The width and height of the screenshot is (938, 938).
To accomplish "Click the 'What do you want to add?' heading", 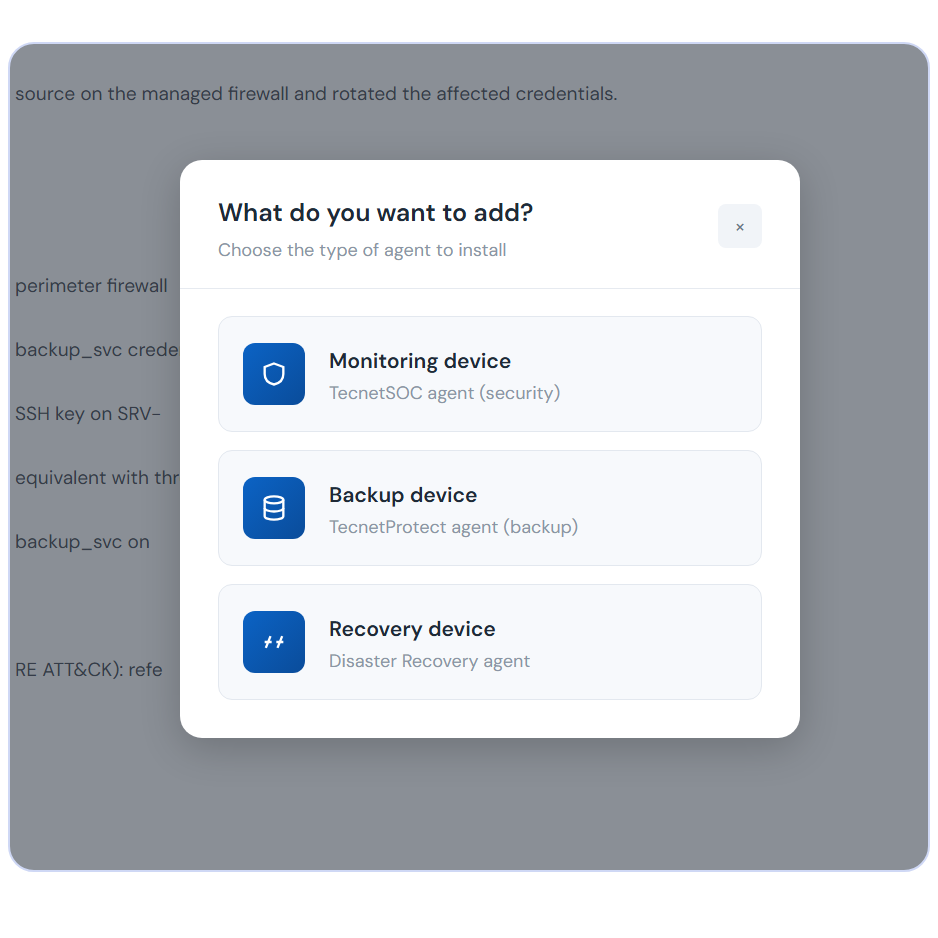I will [x=375, y=213].
